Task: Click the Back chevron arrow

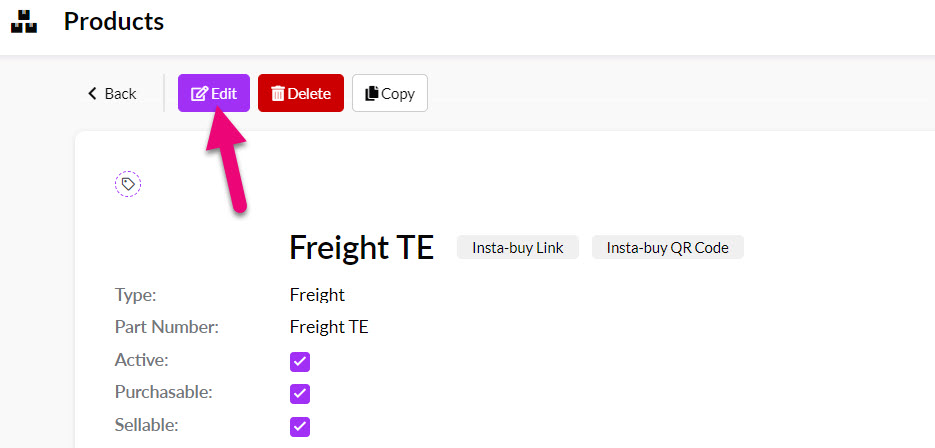Action: click(92, 94)
